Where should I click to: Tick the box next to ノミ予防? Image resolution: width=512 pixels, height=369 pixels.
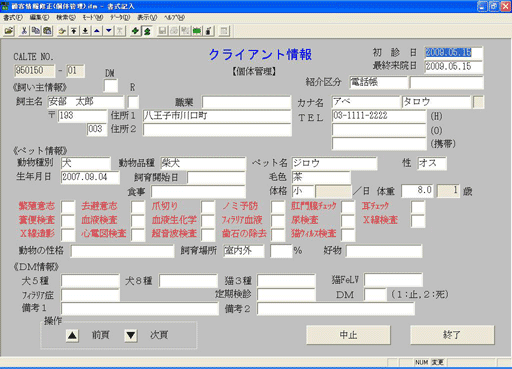[278, 207]
